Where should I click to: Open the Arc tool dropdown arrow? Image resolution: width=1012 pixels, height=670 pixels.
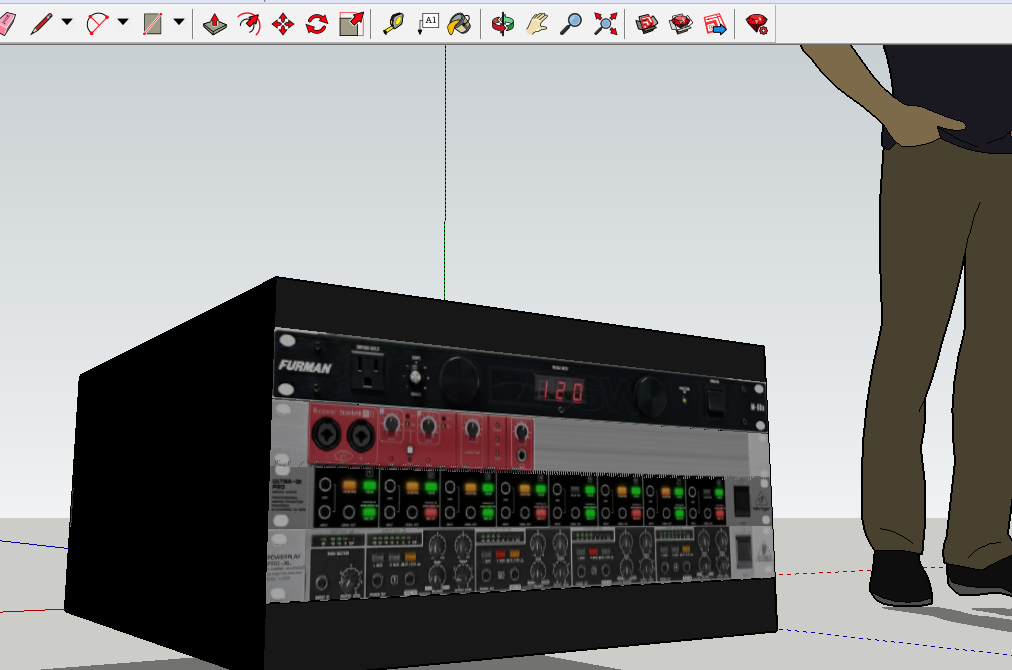tap(123, 22)
